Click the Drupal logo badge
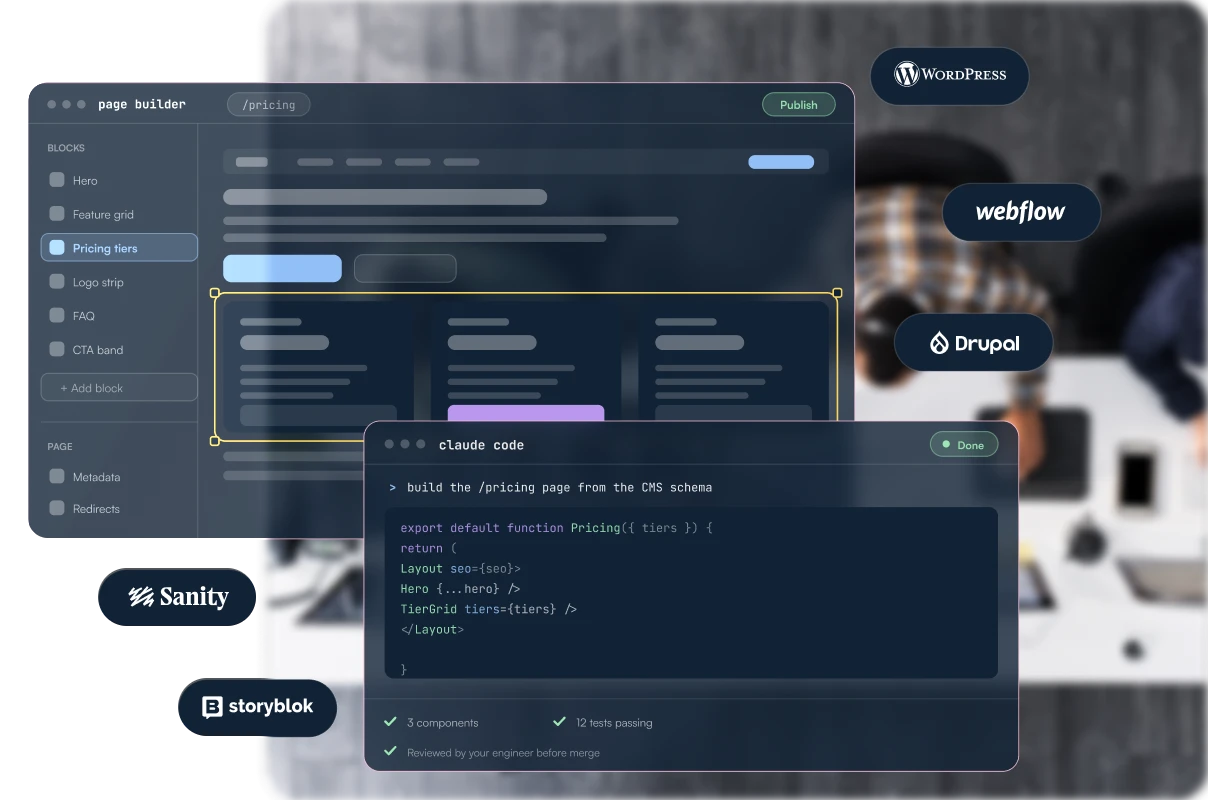1208x800 pixels. [973, 343]
